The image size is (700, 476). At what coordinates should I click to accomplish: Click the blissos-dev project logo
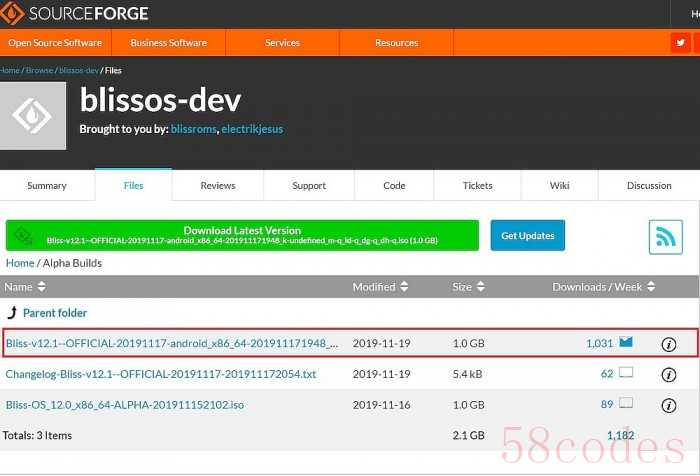pyautogui.click(x=32, y=115)
